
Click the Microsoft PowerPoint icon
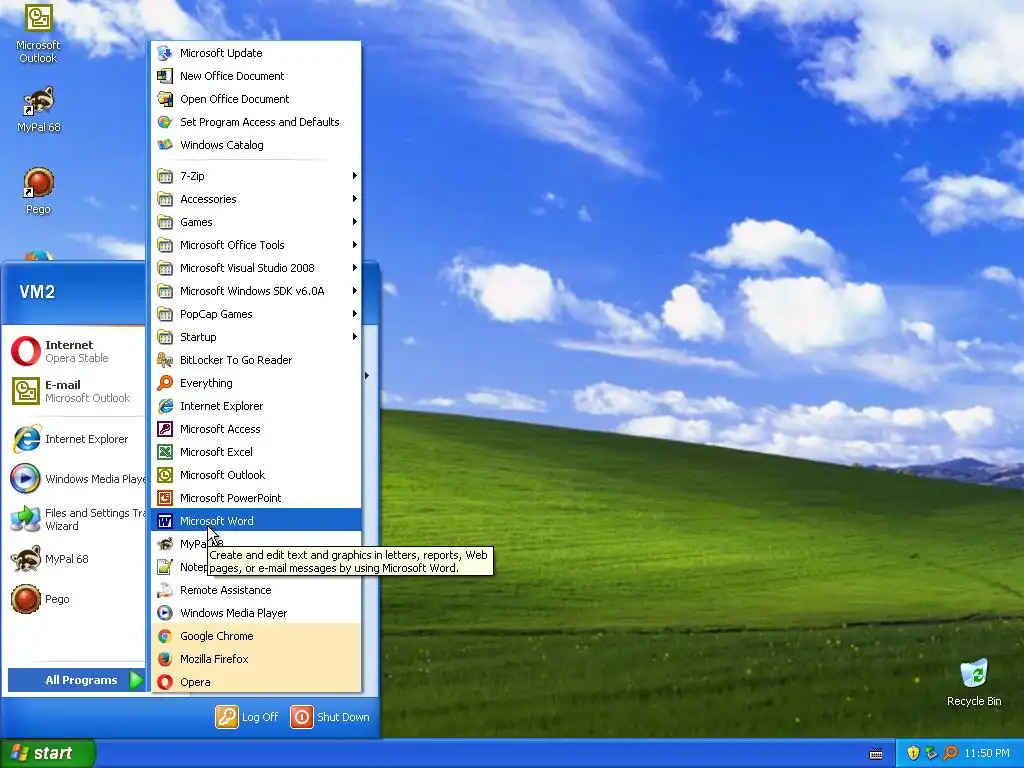tap(165, 498)
